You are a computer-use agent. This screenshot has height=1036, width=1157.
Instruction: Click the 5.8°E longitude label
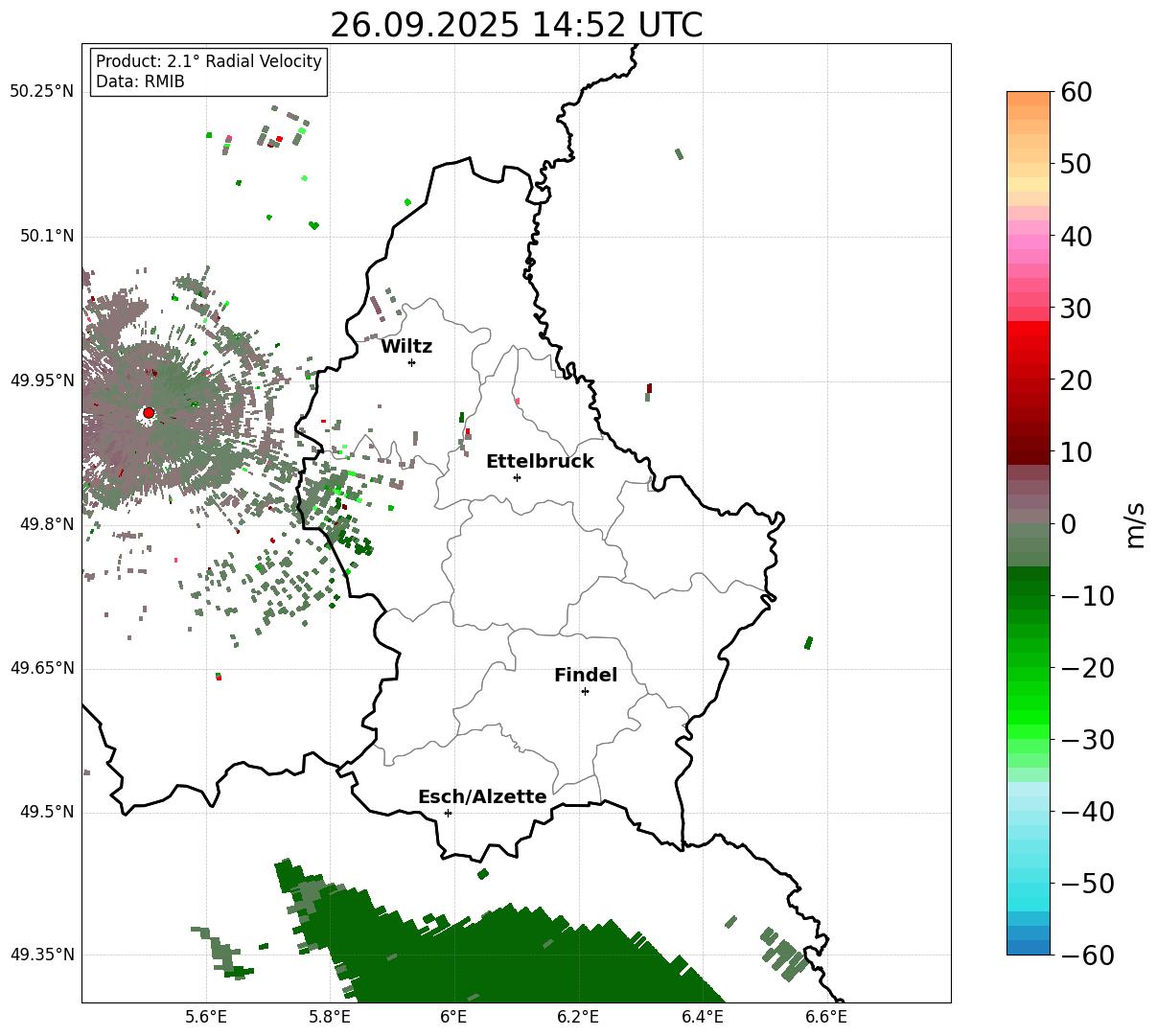[330, 1018]
